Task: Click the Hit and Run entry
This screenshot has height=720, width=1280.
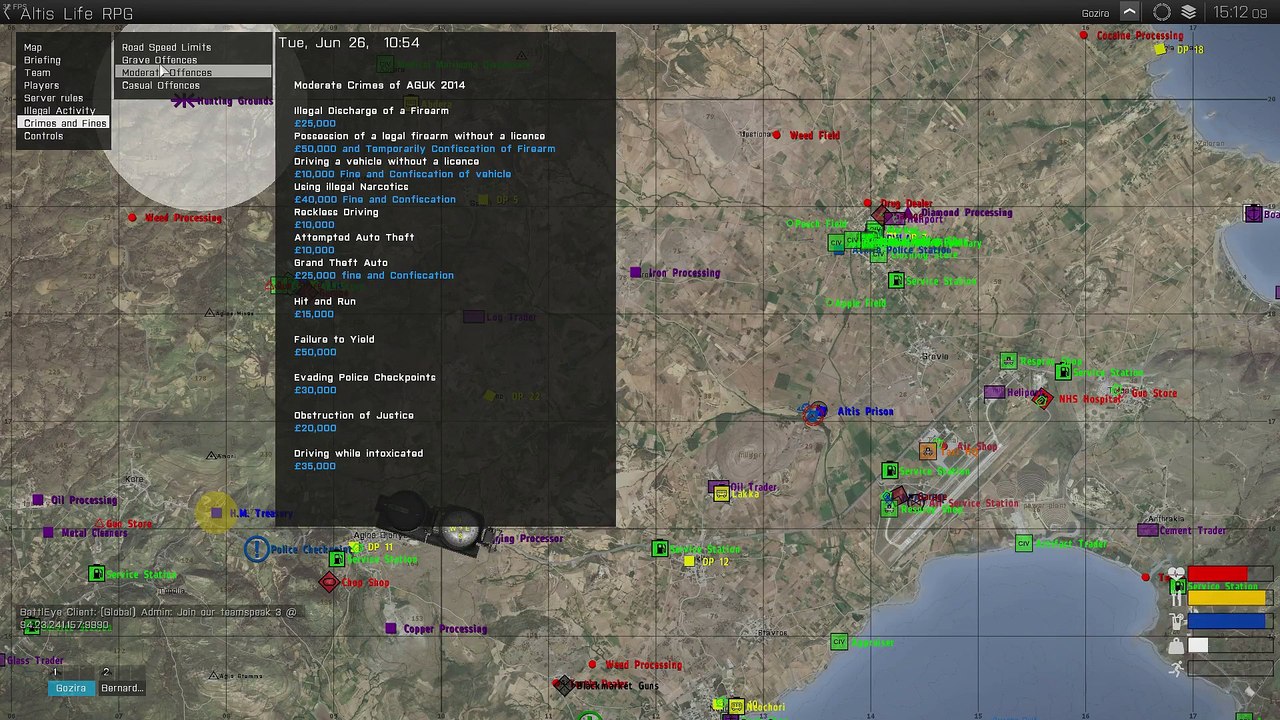Action: coord(324,301)
